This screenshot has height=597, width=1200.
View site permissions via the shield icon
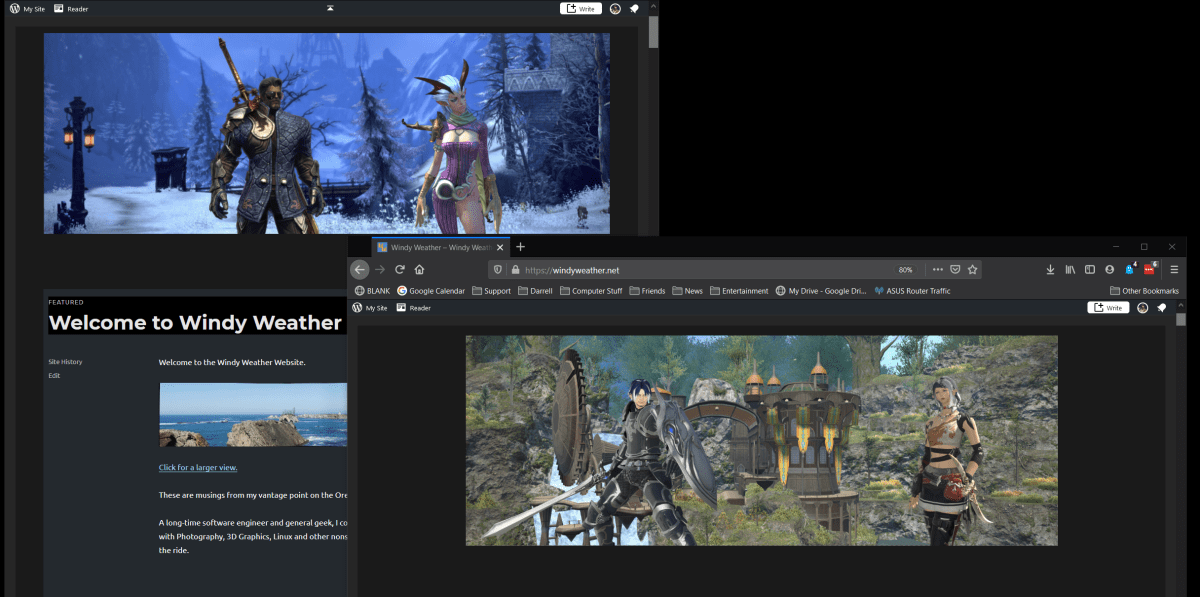pyautogui.click(x=497, y=269)
